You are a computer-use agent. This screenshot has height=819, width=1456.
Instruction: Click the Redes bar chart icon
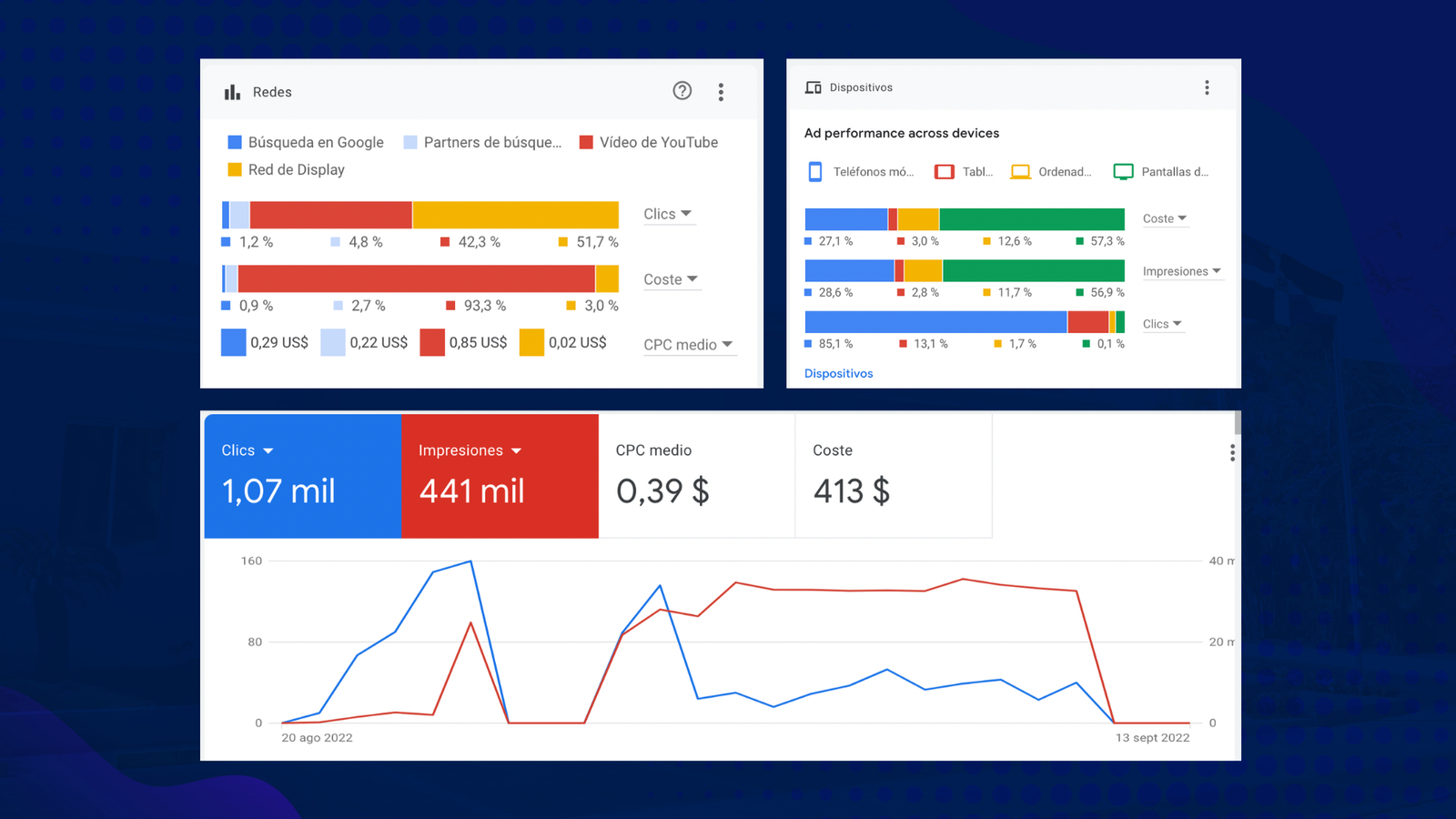click(x=232, y=92)
